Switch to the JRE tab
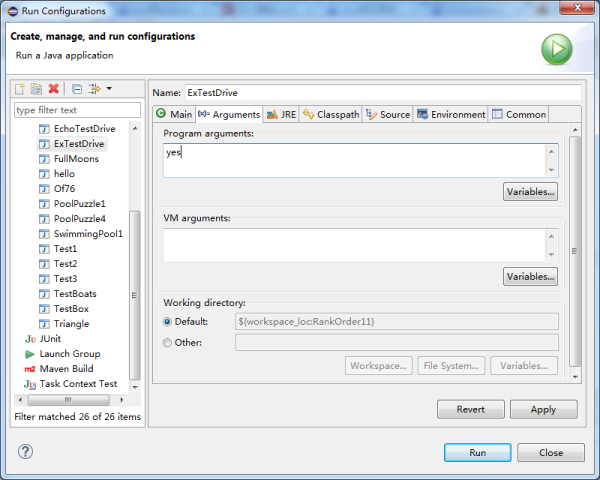 (281, 114)
